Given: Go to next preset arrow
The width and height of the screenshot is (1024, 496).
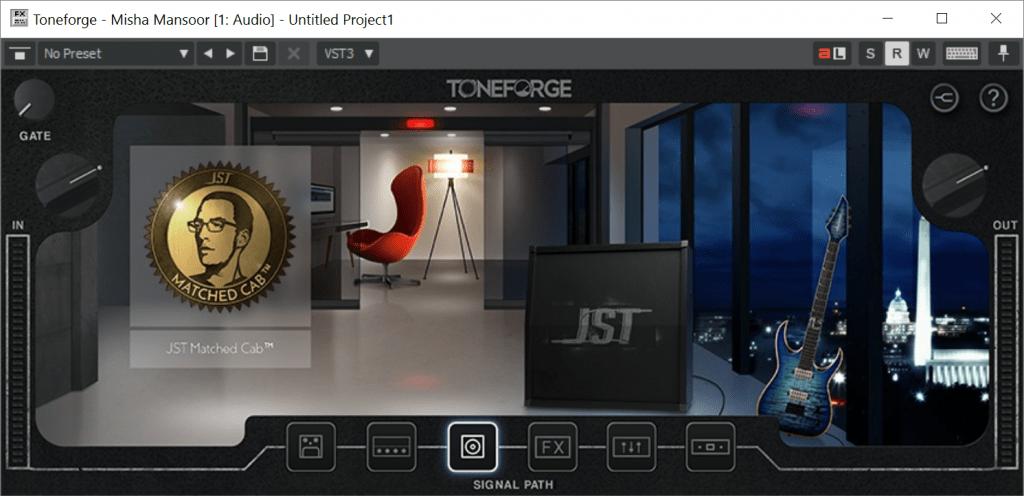Looking at the screenshot, I should (231, 54).
